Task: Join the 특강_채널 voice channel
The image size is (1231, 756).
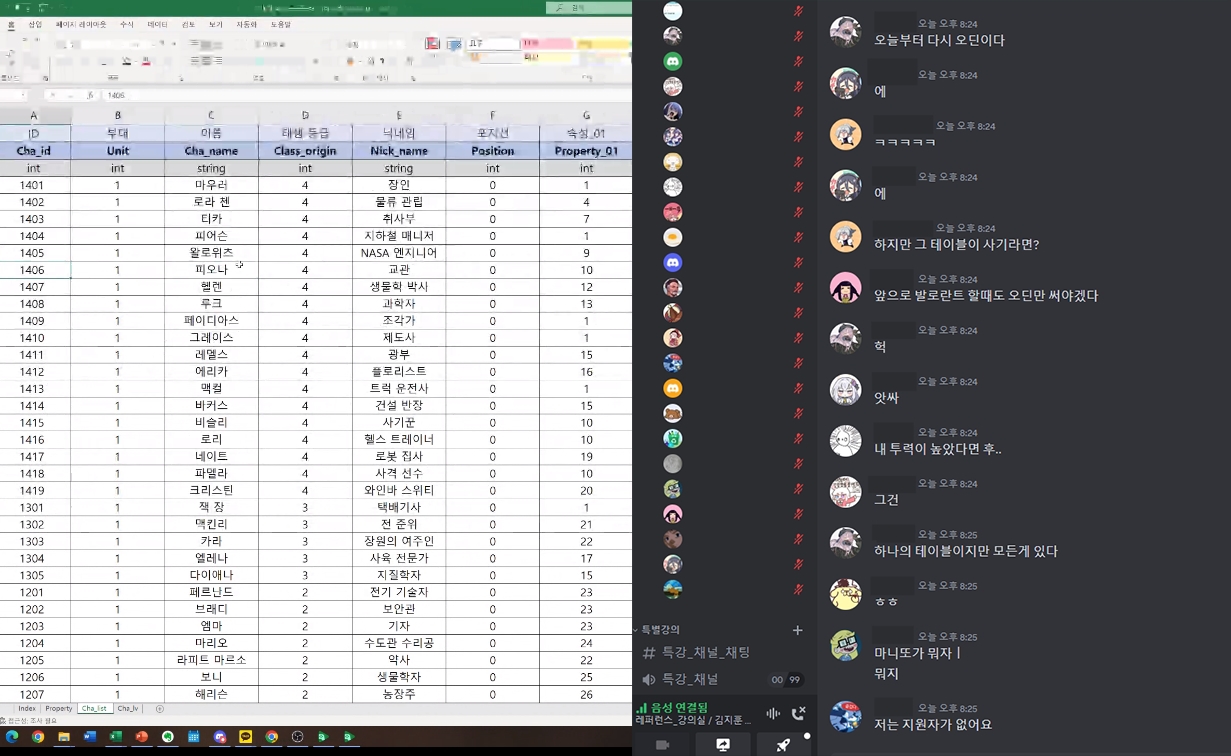Action: pos(690,680)
